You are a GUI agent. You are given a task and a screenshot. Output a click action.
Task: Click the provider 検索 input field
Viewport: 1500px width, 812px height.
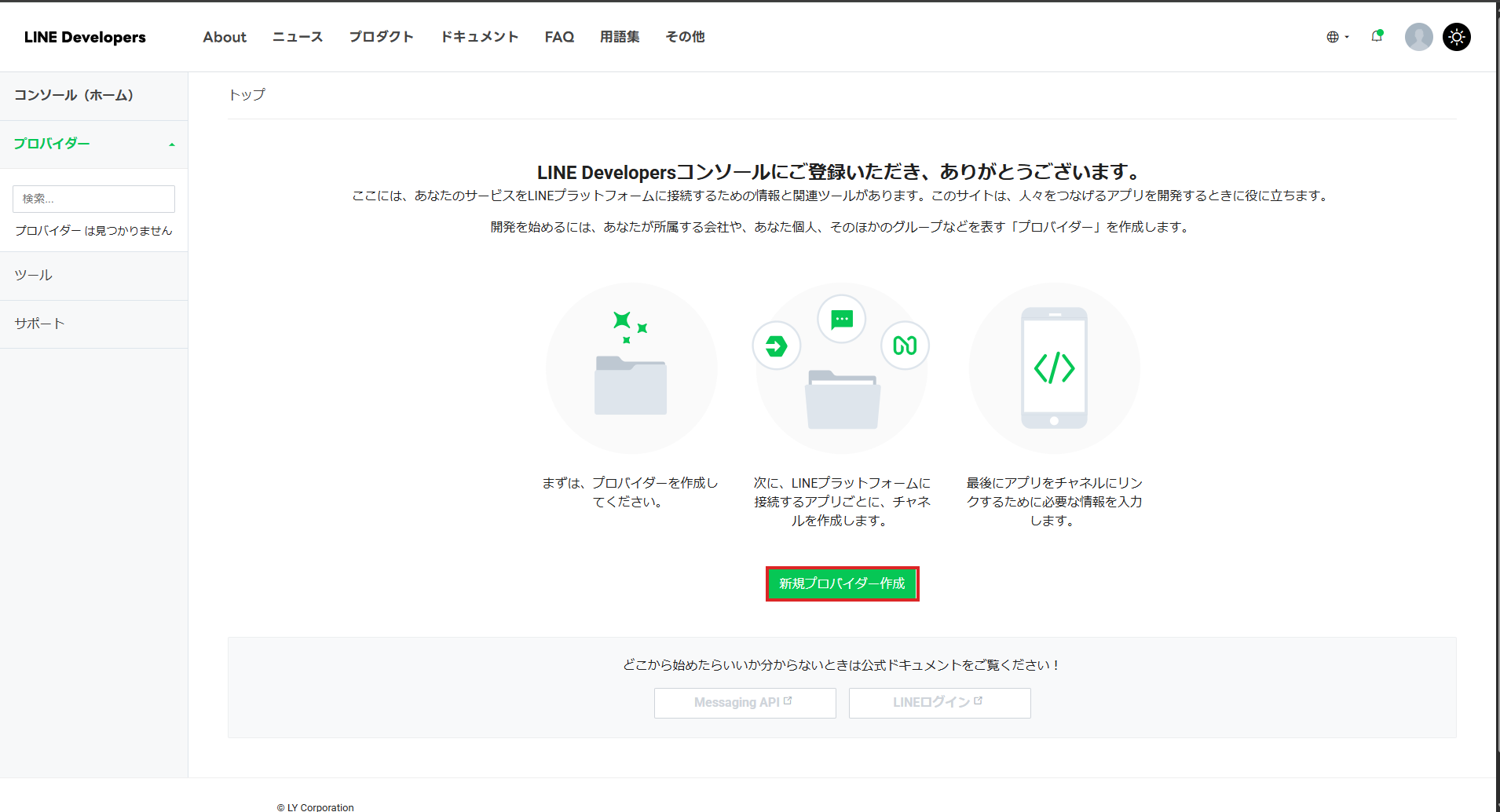(93, 199)
